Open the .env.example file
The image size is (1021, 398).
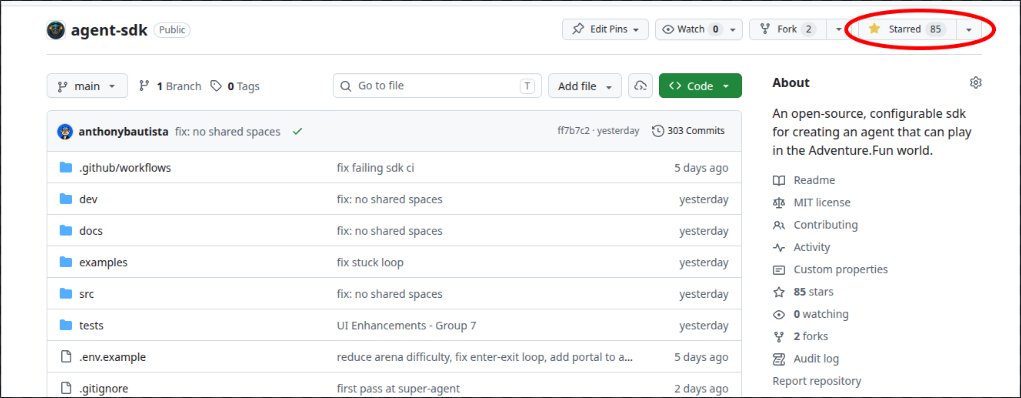pyautogui.click(x=112, y=358)
